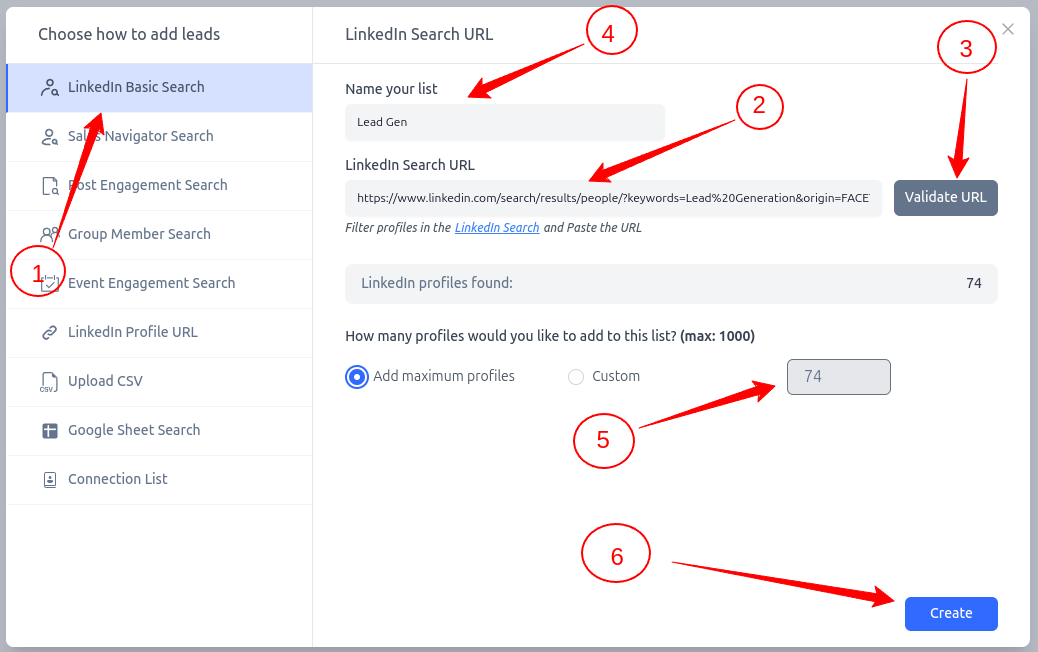The height and width of the screenshot is (652, 1038).
Task: Open the LinkedIn Search hyperlink
Action: (x=497, y=227)
